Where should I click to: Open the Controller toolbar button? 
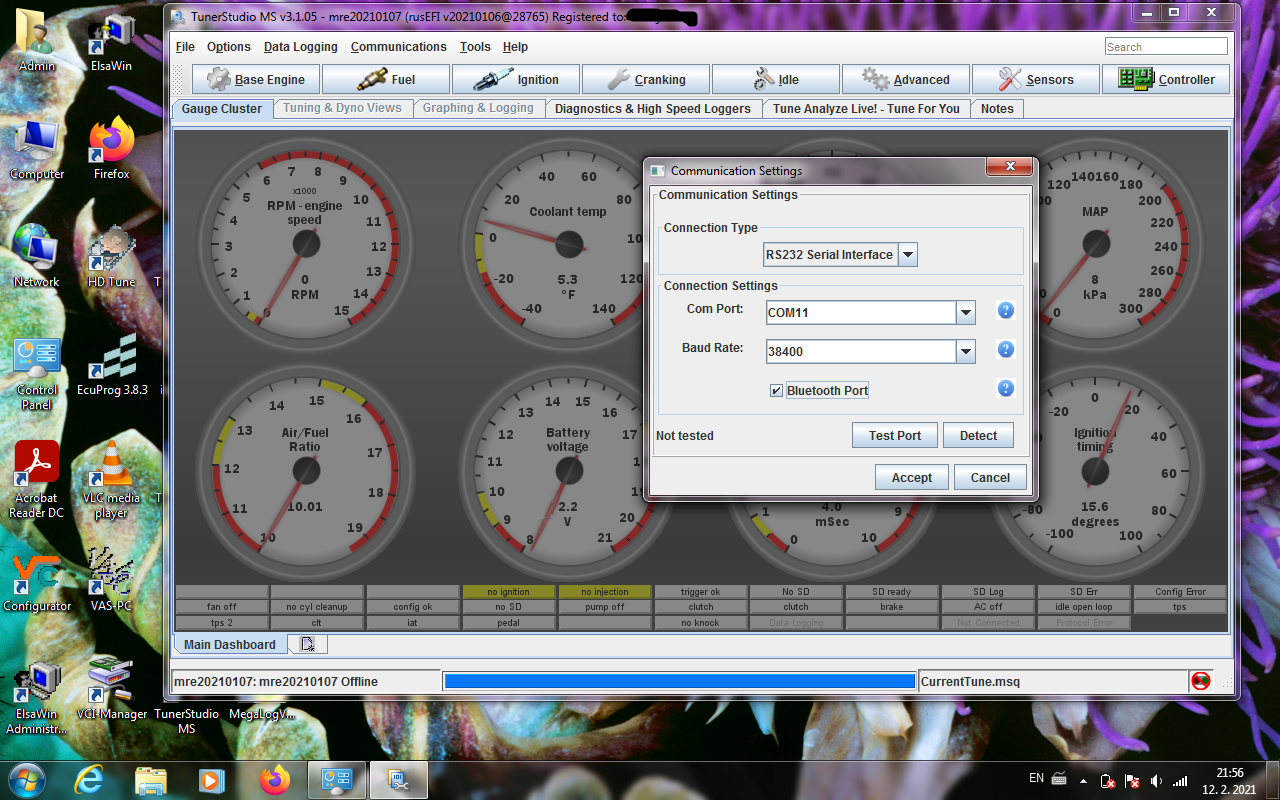pos(1166,79)
